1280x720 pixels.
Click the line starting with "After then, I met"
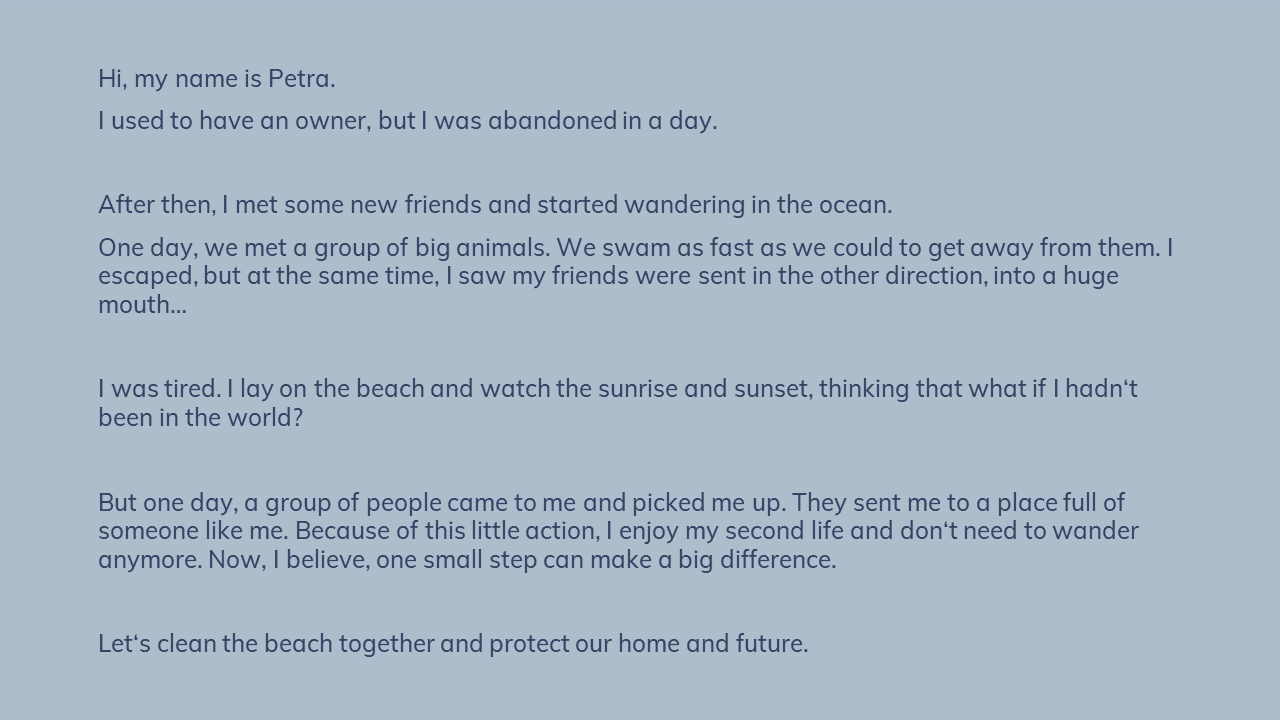[495, 205]
